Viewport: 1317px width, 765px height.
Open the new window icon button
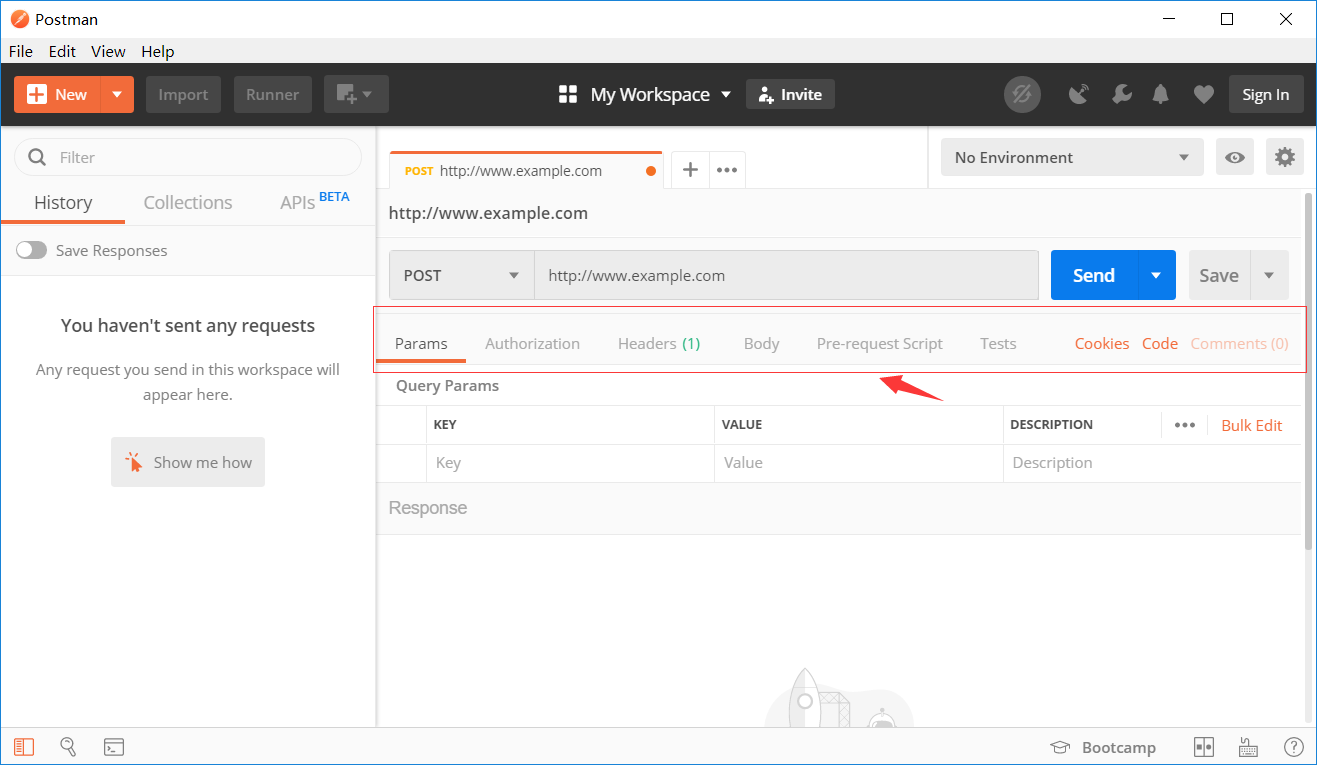pyautogui.click(x=346, y=94)
